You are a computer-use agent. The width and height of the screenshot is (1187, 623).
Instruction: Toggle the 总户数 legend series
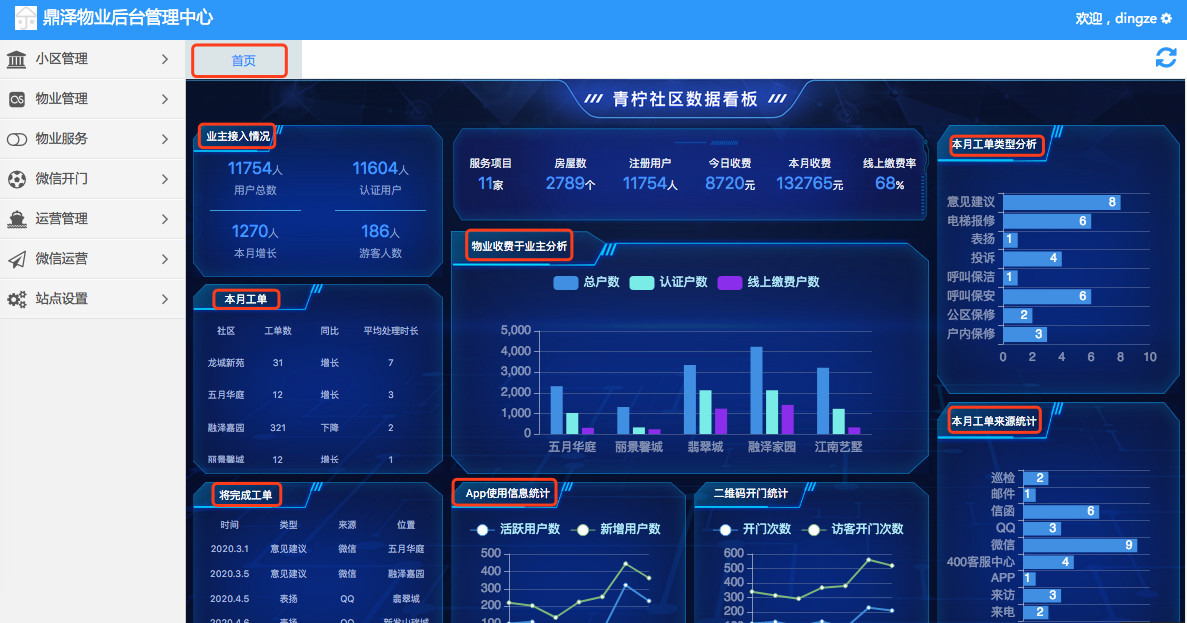(x=586, y=282)
